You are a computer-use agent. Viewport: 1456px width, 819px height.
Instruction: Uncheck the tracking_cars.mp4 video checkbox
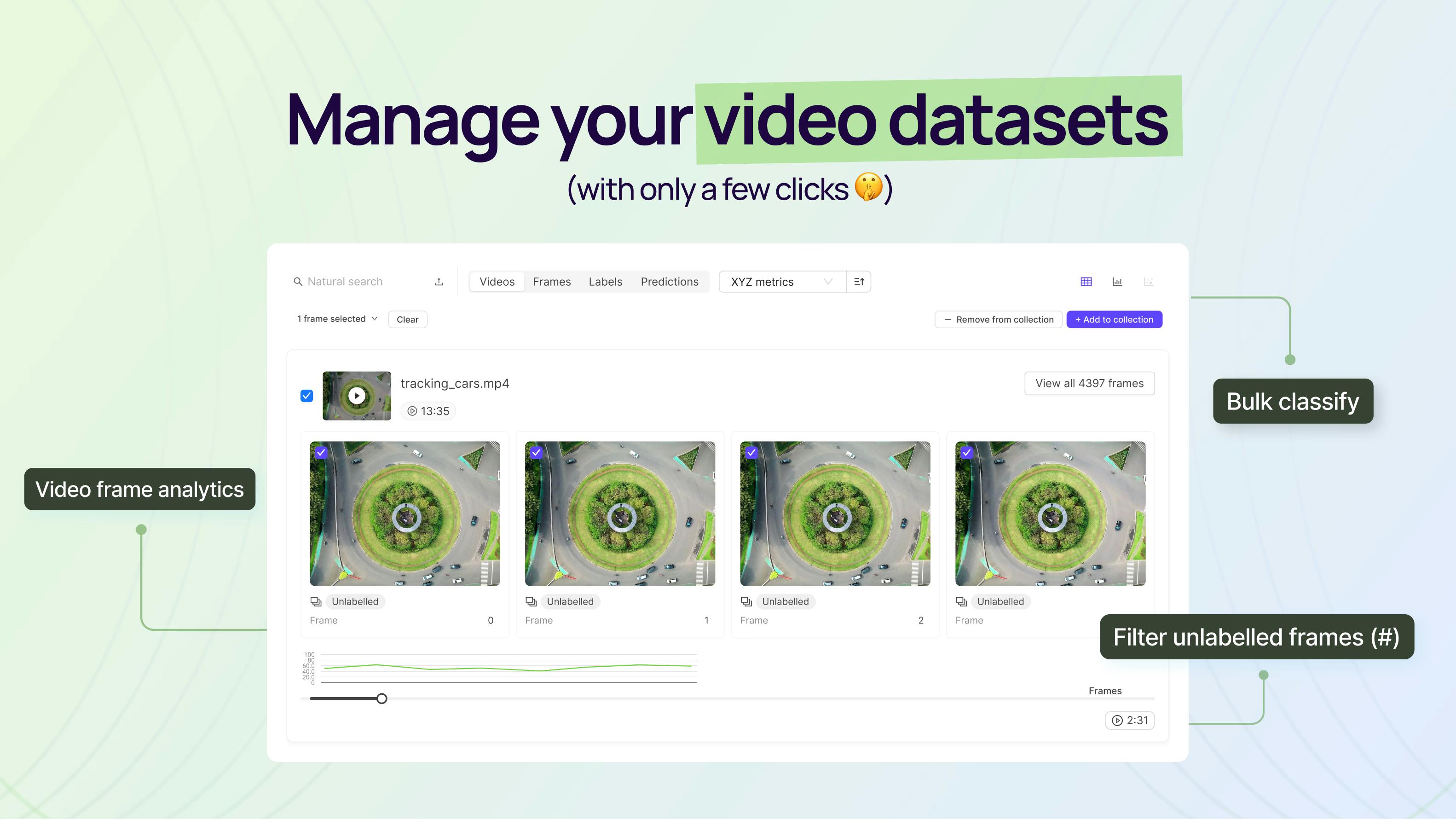pos(306,396)
